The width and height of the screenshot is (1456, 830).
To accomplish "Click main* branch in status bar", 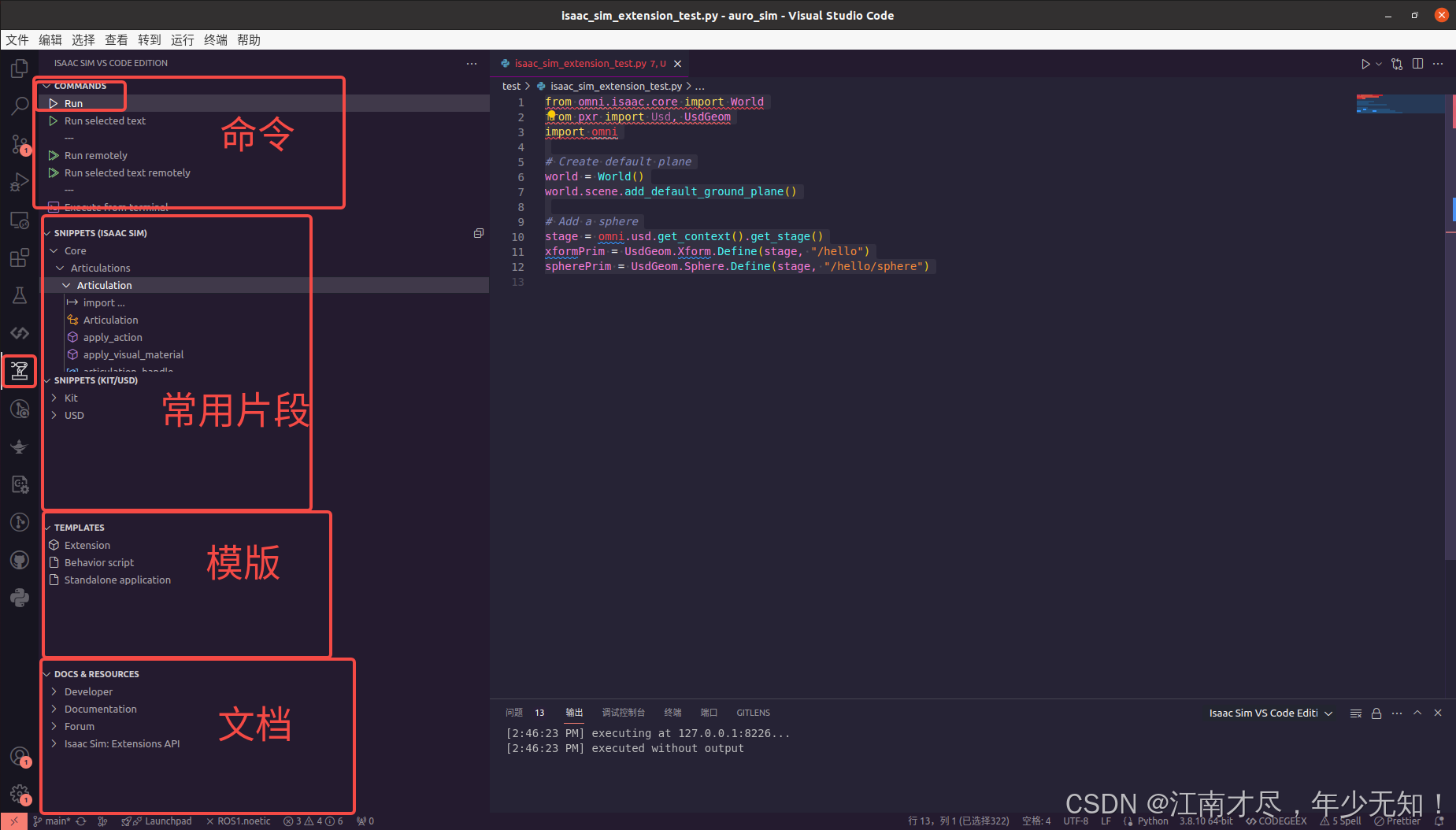I will click(x=52, y=821).
